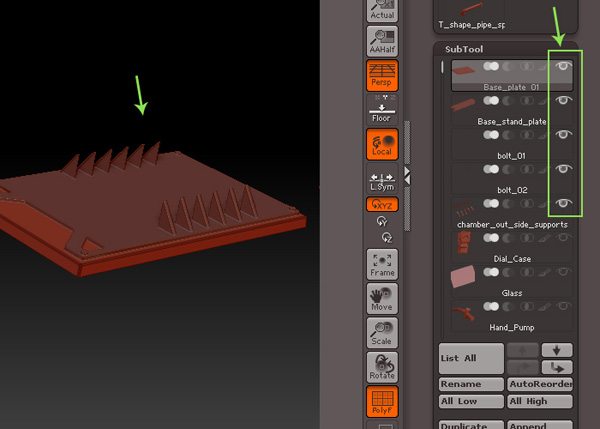Toggle union mode switch on Glass row

click(x=491, y=272)
